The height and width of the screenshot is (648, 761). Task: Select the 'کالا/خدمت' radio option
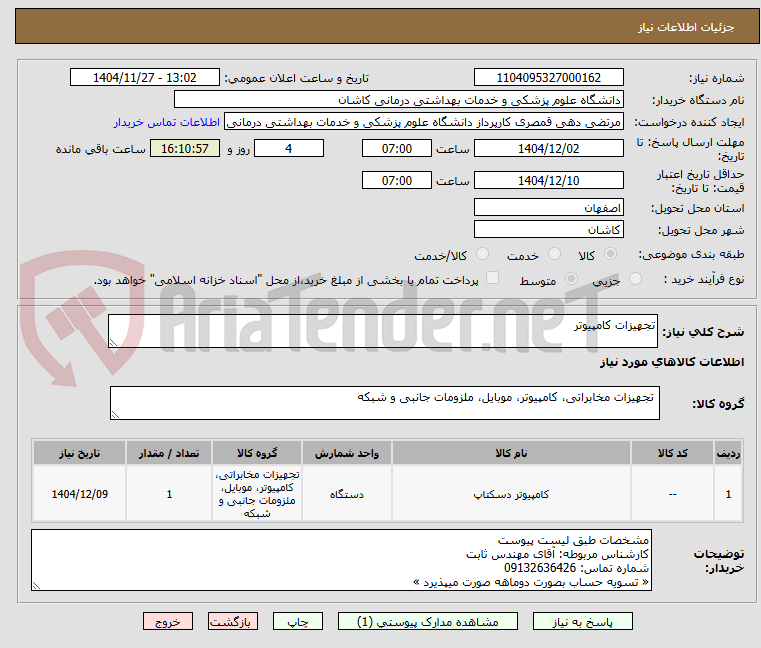482,253
